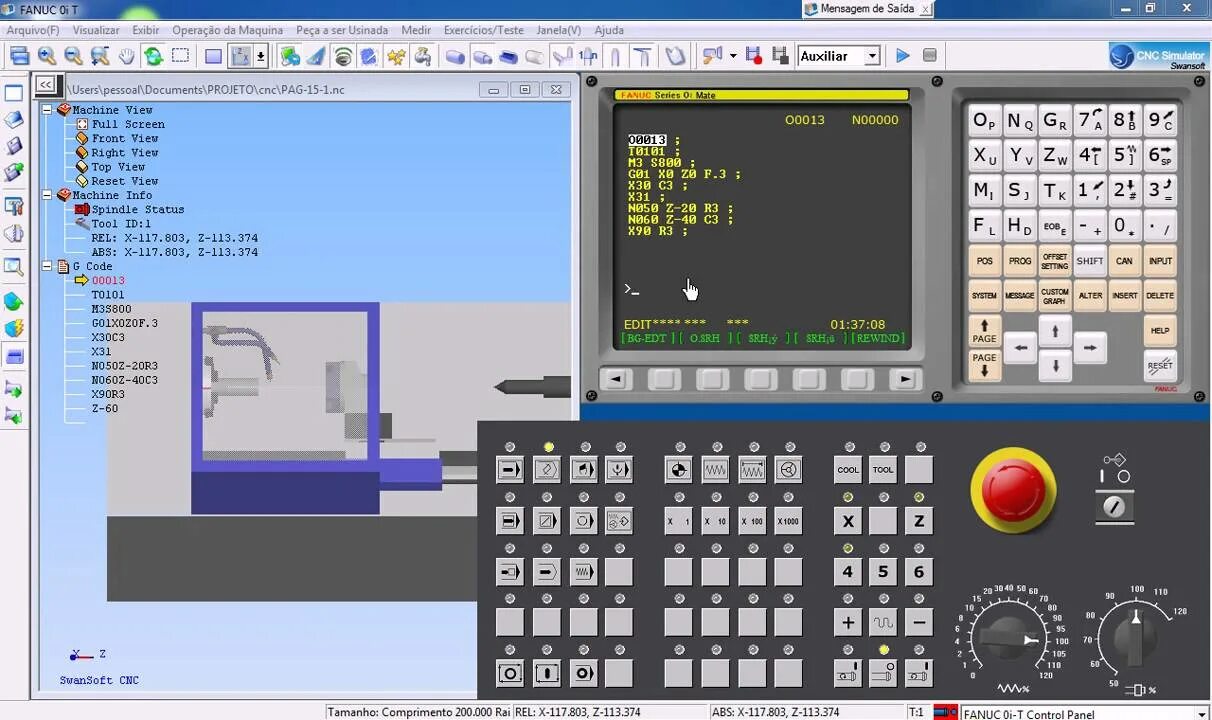Run the simulation with blue play arrow
This screenshot has width=1212, height=720.
903,56
